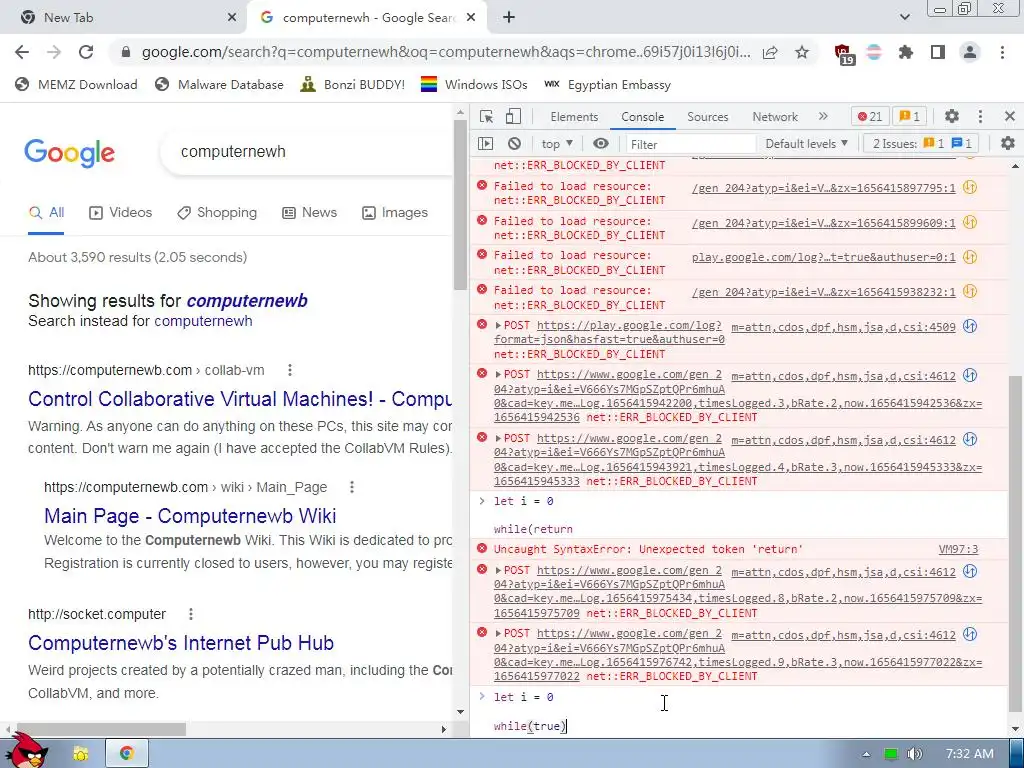Open the VM97:3 source link
This screenshot has height=768, width=1024.
point(958,549)
